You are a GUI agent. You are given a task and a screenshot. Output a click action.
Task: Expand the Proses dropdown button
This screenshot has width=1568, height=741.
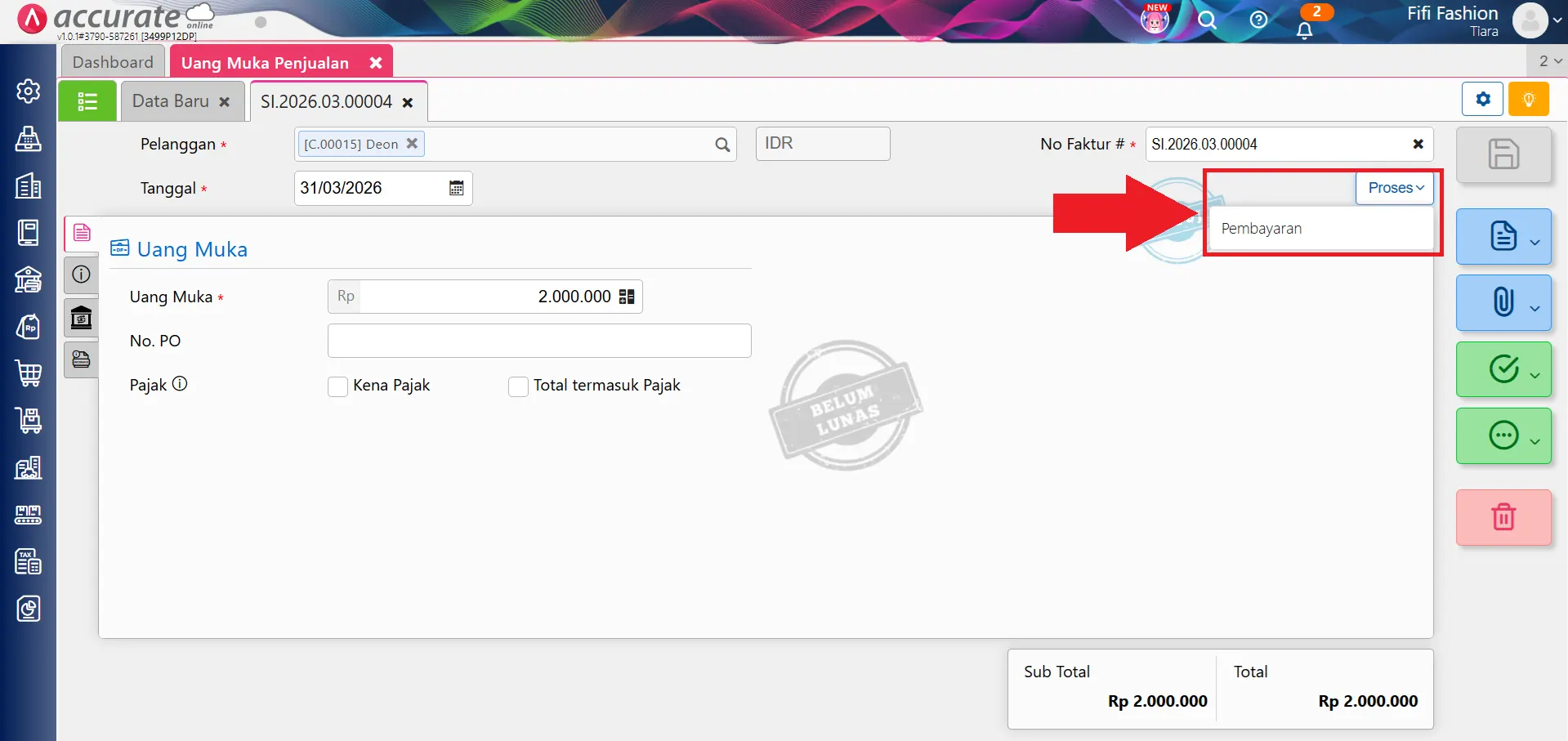(1395, 188)
